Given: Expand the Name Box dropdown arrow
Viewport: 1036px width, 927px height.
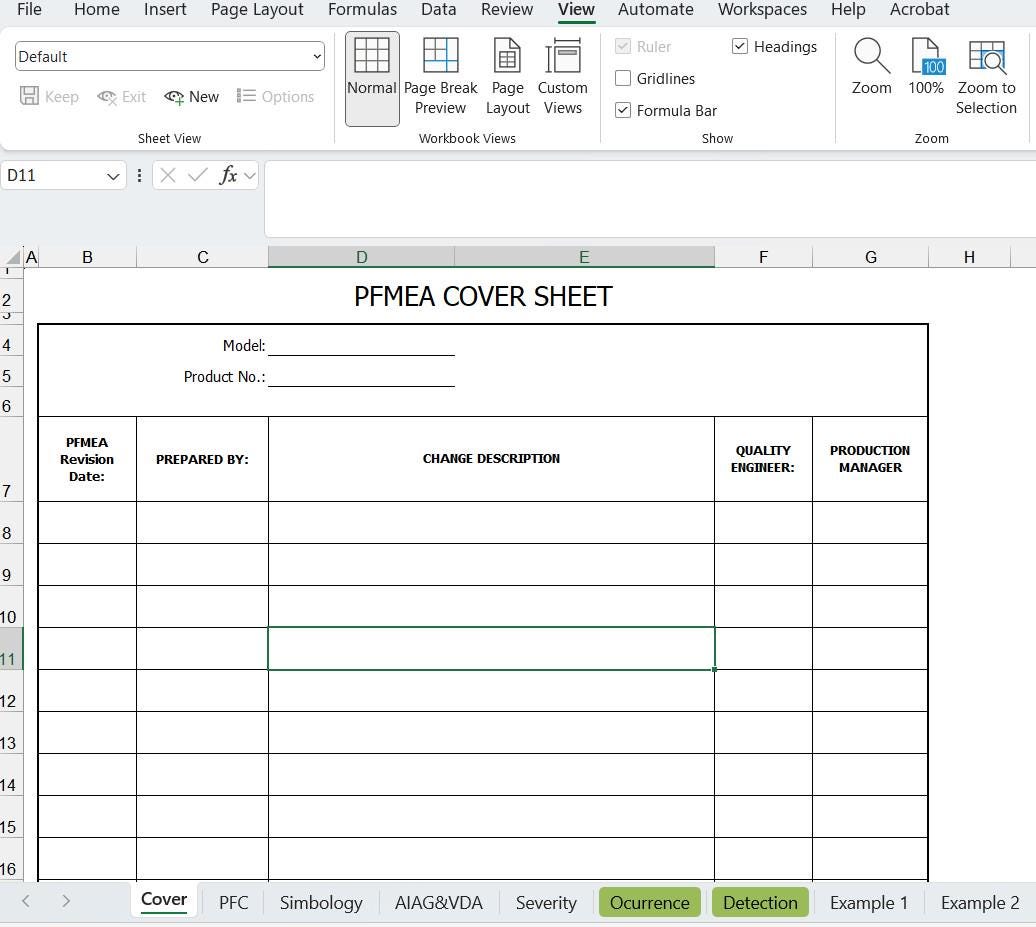Looking at the screenshot, I should [113, 176].
